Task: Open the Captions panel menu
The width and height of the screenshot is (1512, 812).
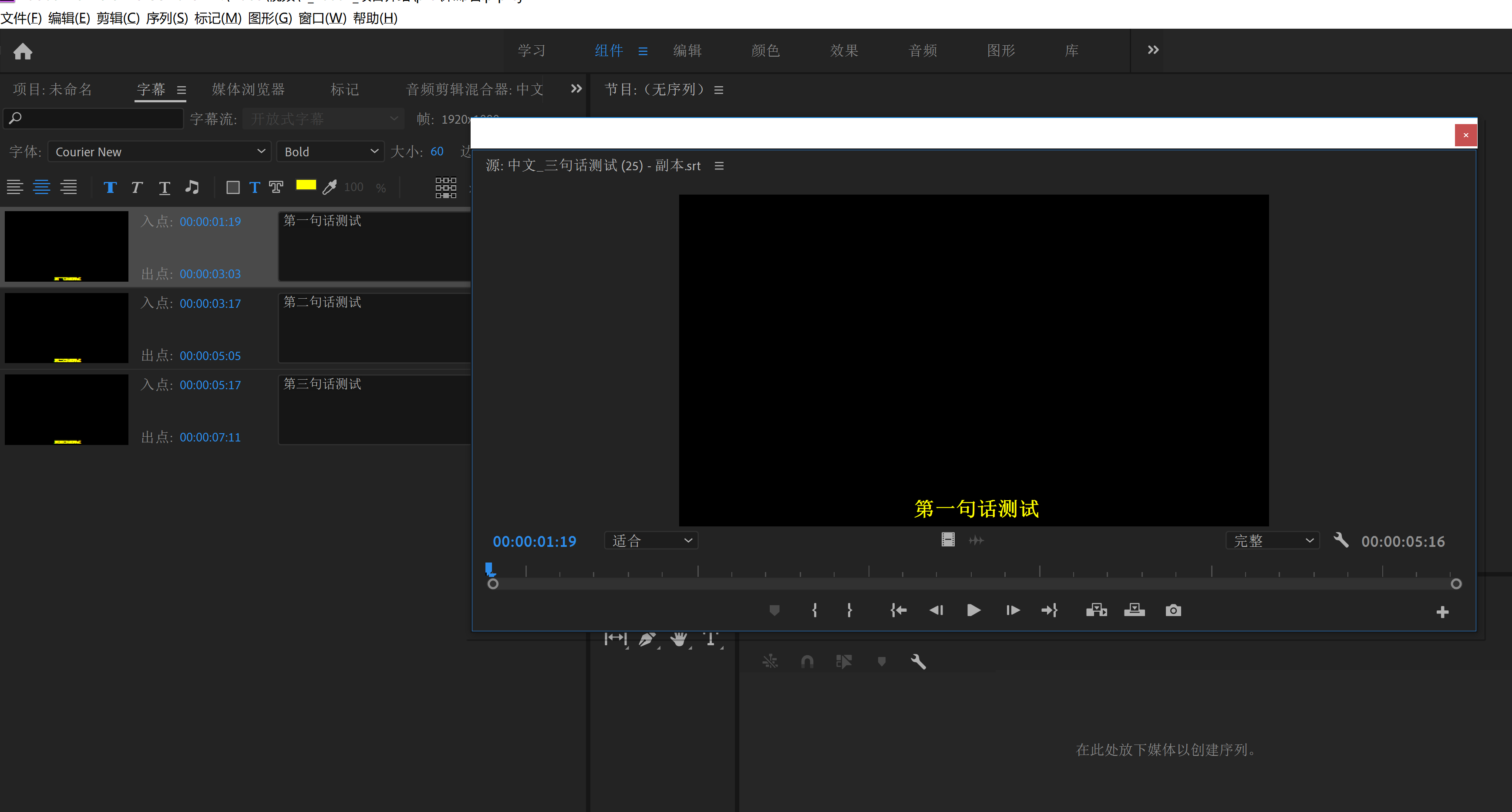Action: click(x=182, y=91)
